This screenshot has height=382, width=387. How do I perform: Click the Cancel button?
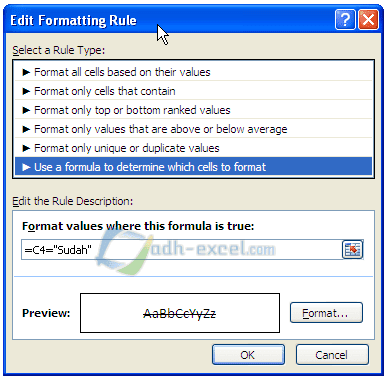332,355
